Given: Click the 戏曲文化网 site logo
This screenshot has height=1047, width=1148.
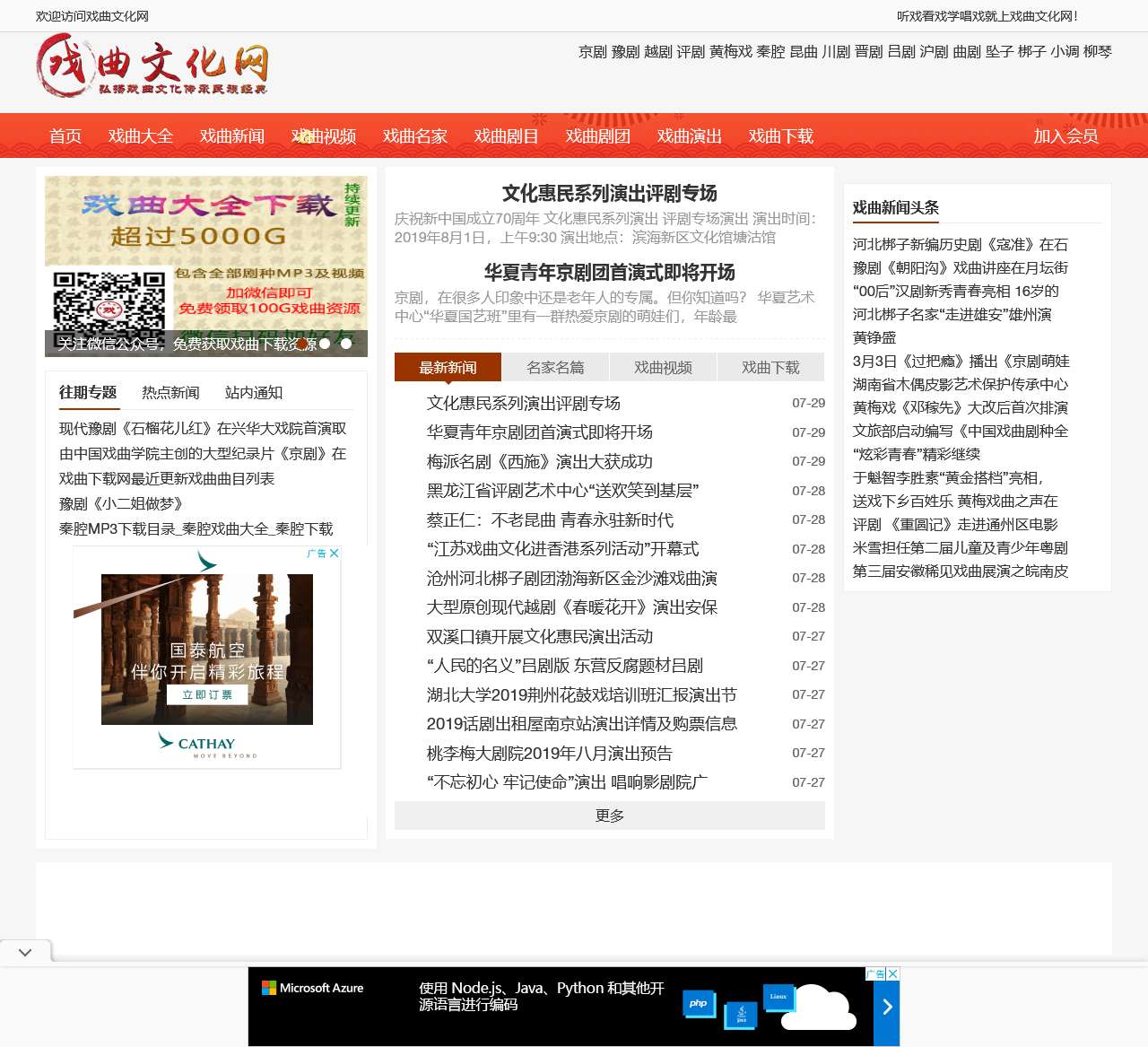Looking at the screenshot, I should tap(152, 65).
